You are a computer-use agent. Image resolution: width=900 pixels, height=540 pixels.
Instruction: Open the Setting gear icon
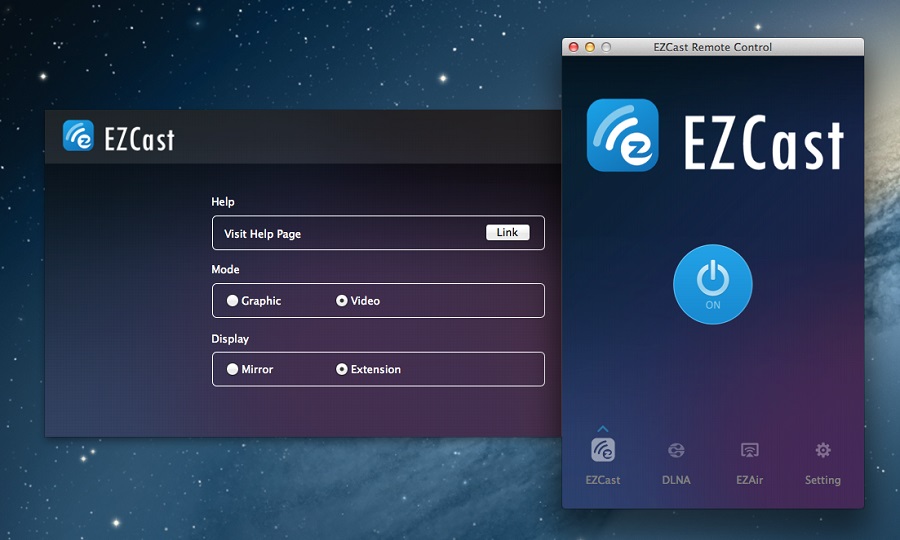(823, 450)
